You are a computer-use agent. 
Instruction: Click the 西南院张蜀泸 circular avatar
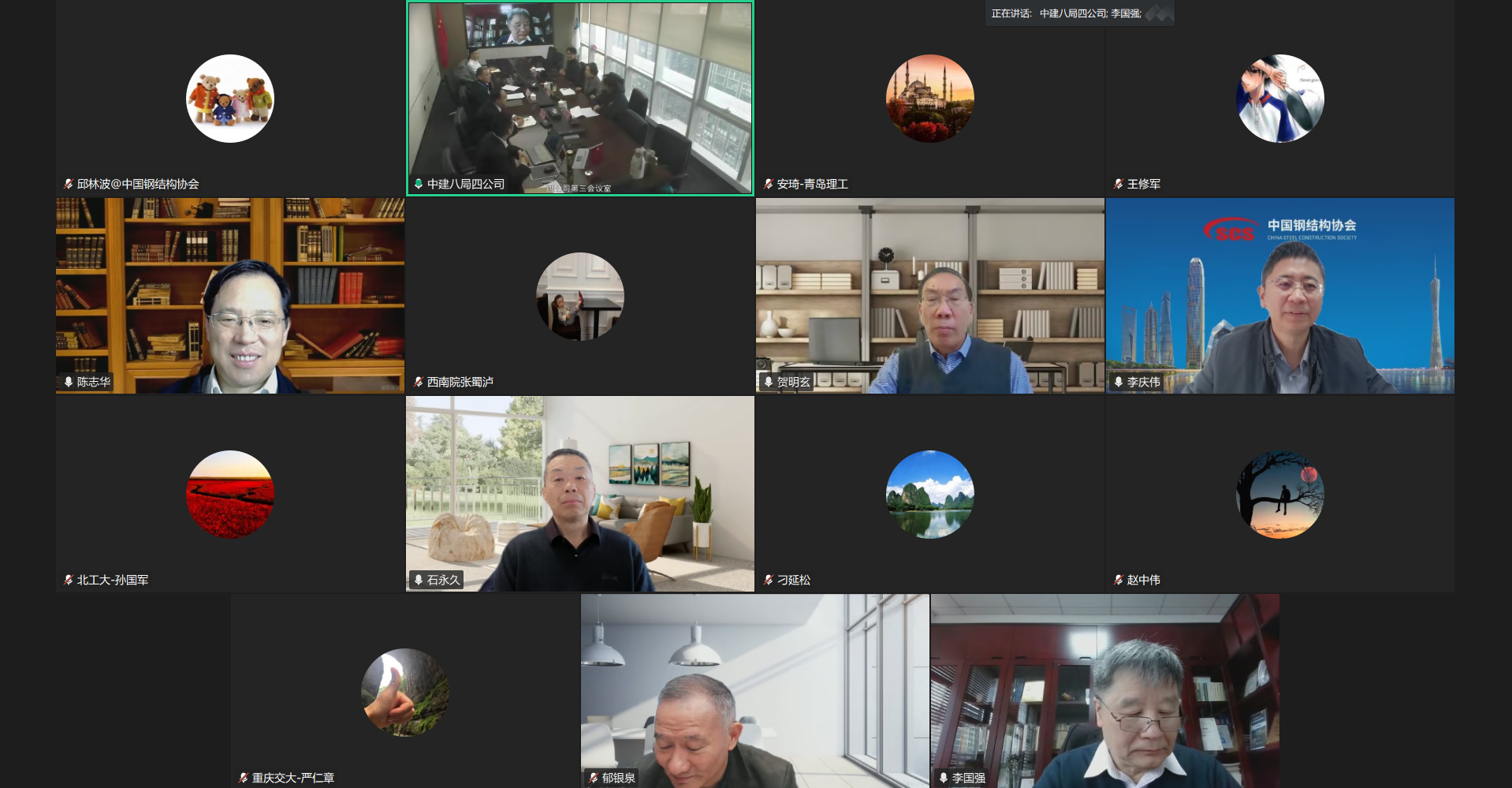[x=580, y=297]
